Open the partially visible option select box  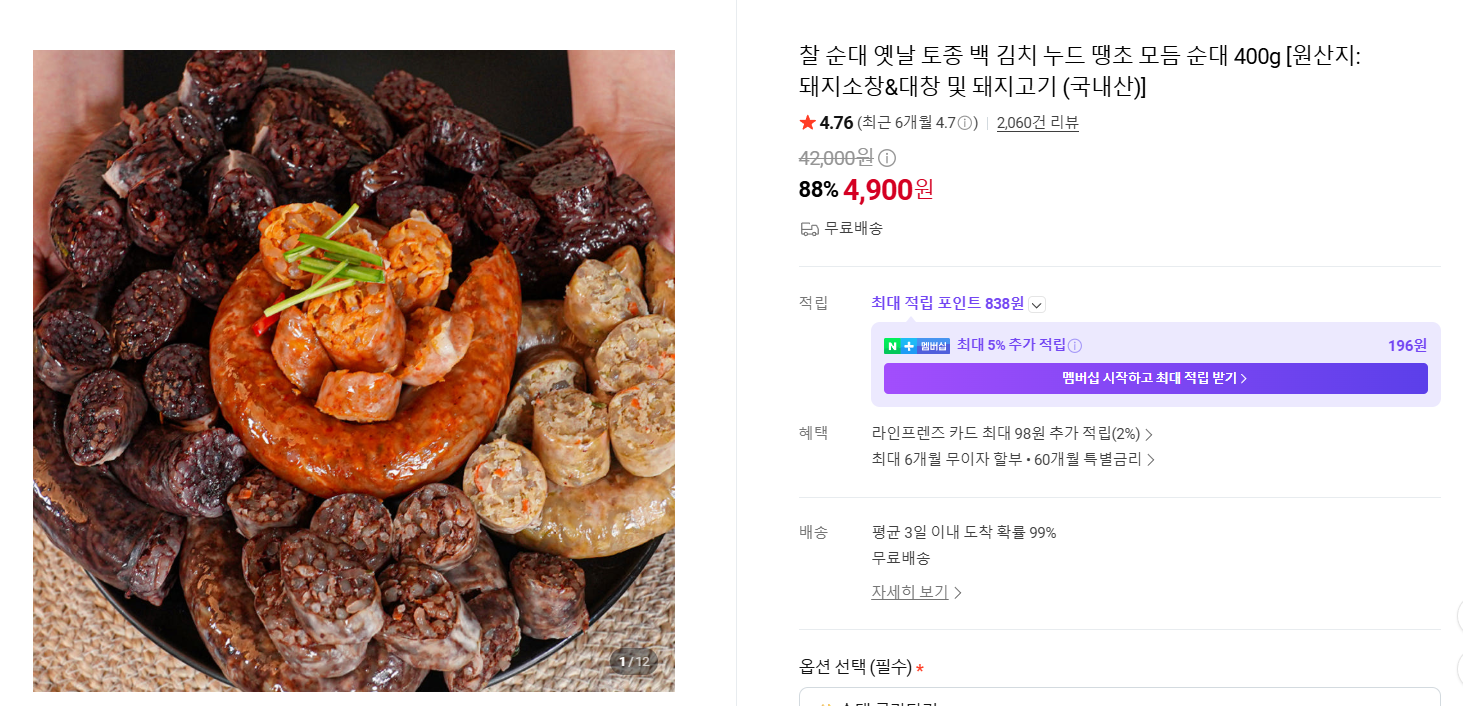(1119, 697)
